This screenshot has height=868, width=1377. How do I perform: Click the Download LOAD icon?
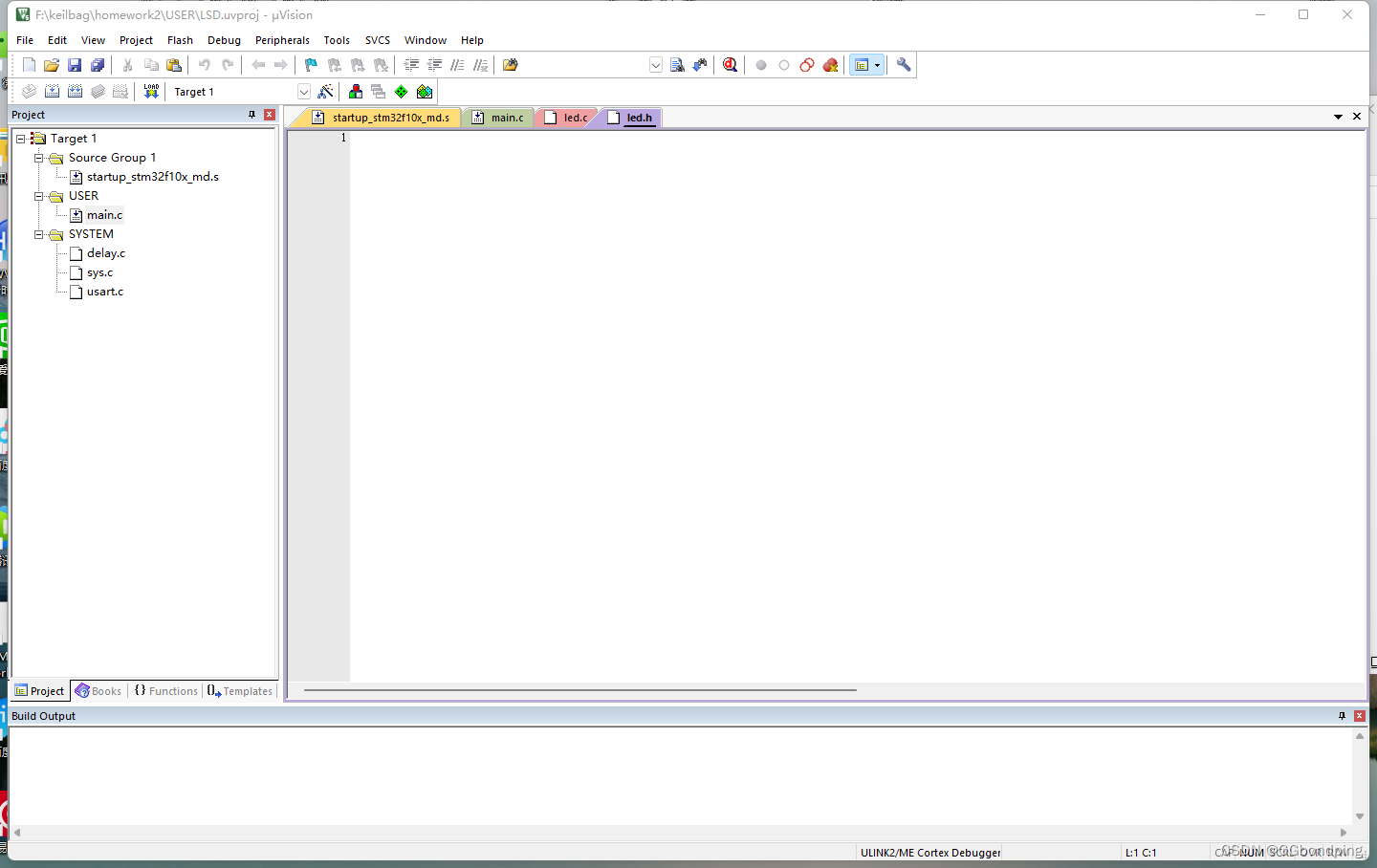click(151, 92)
